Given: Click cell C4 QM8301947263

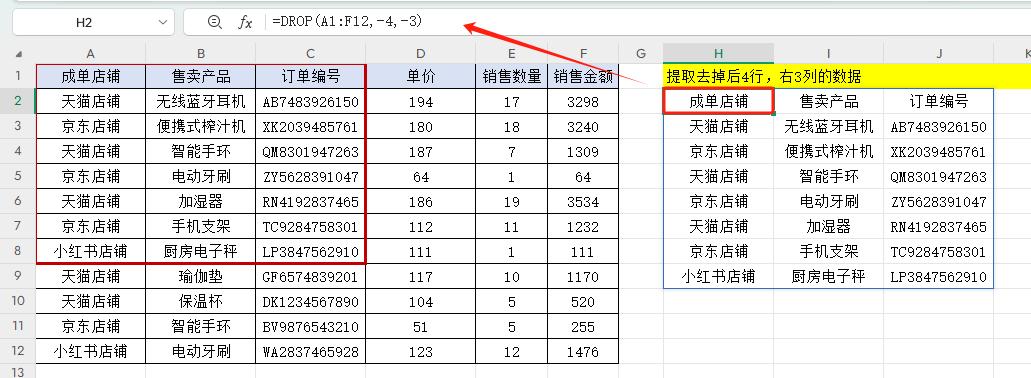Looking at the screenshot, I should pos(310,151).
